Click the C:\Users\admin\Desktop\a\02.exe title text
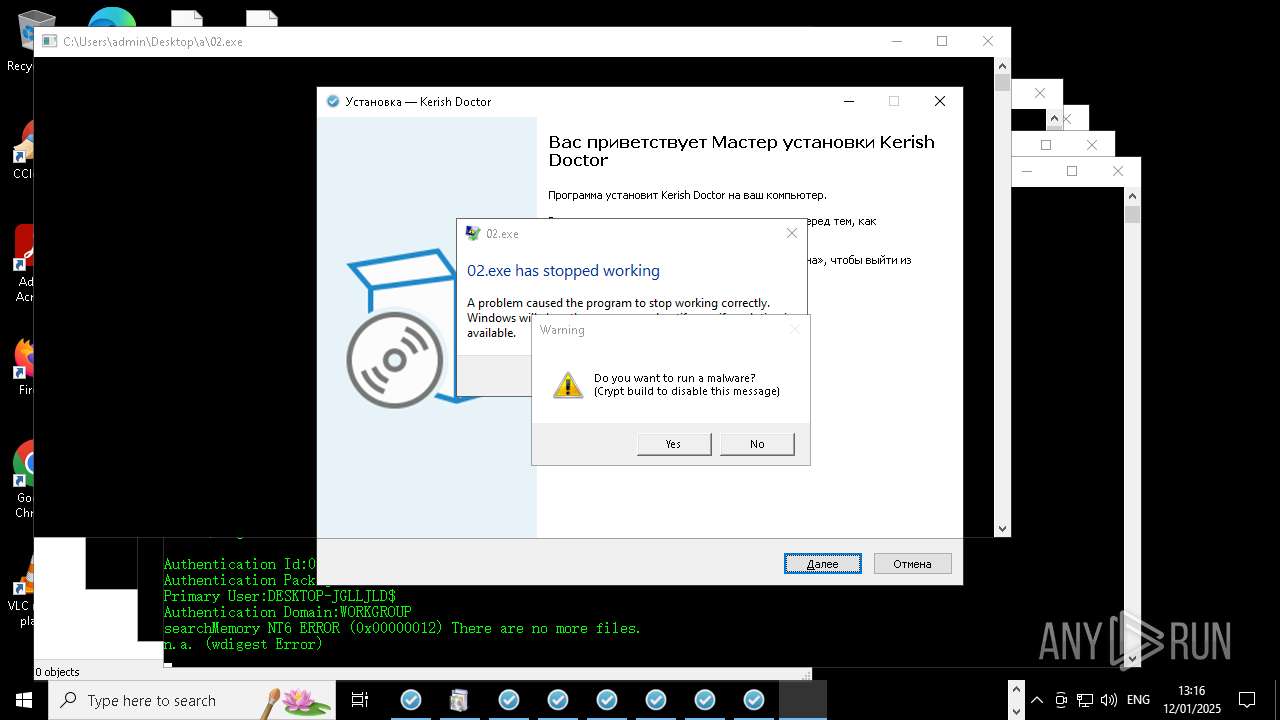The width and height of the screenshot is (1280, 720). (153, 42)
